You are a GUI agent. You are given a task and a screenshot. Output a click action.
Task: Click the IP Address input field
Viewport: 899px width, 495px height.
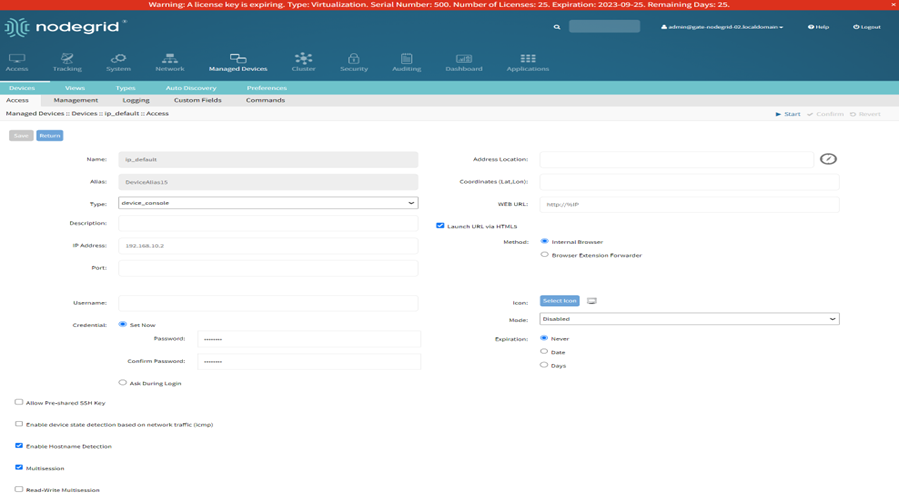tap(268, 245)
